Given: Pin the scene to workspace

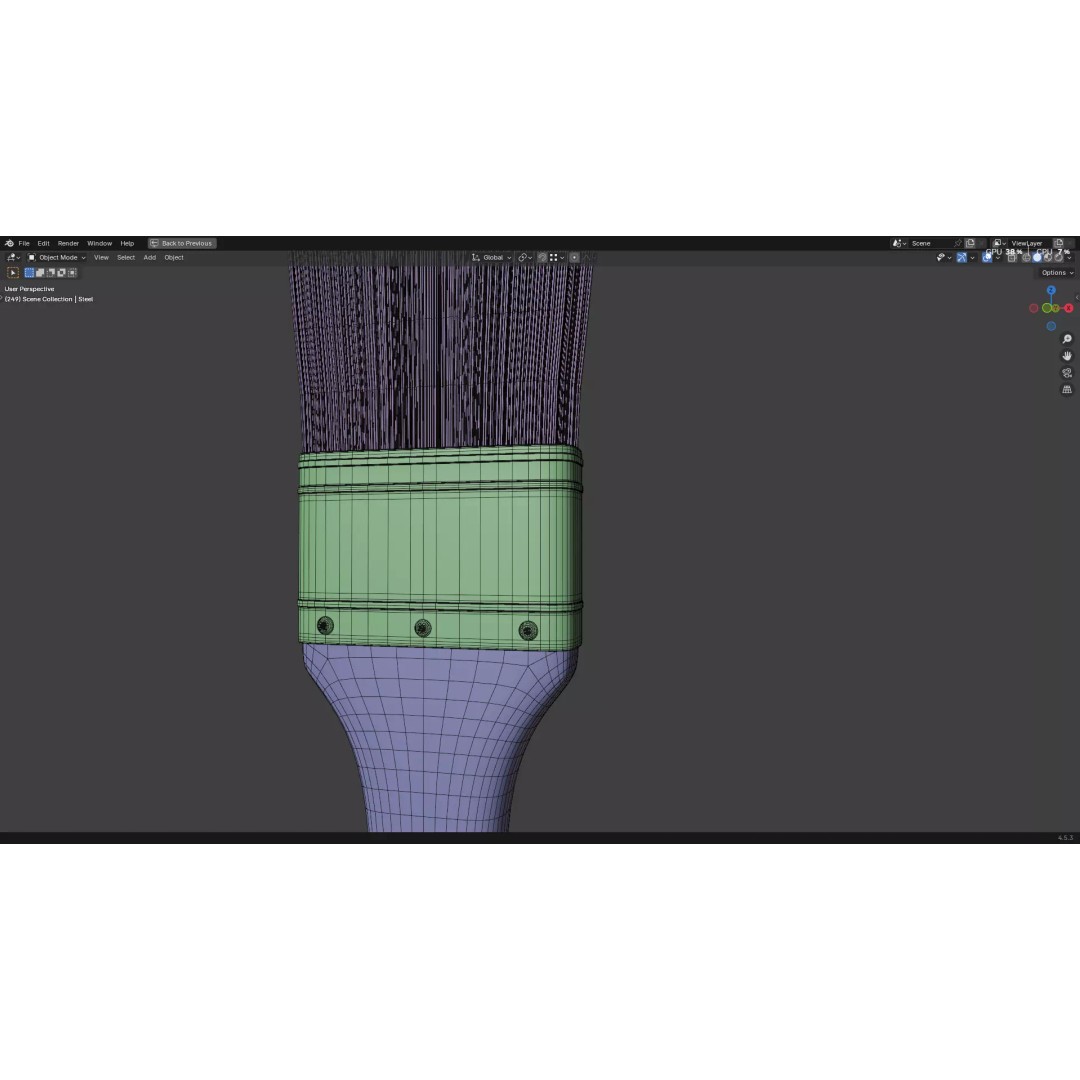Looking at the screenshot, I should 957,243.
